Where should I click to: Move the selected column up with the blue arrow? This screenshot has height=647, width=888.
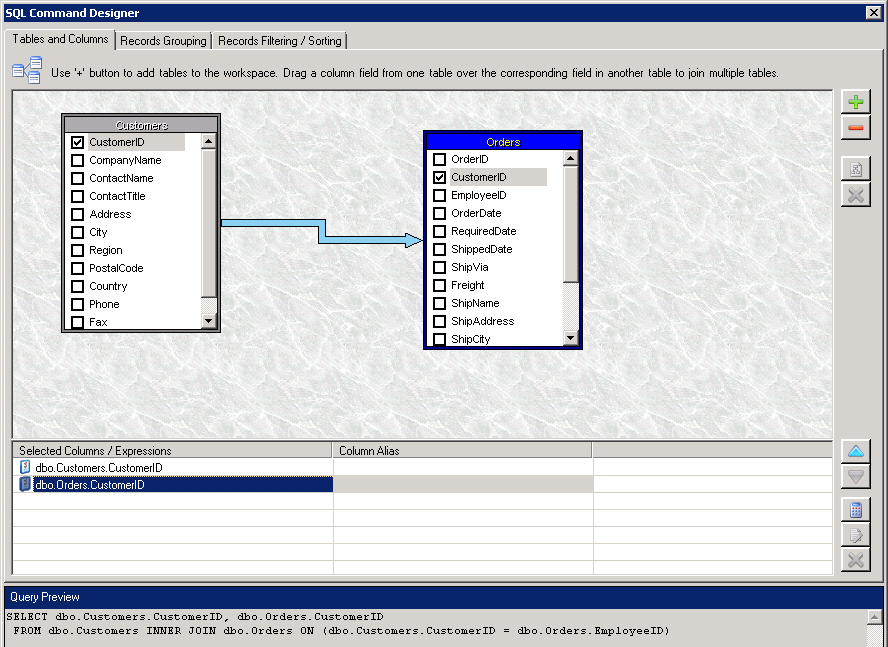(856, 449)
